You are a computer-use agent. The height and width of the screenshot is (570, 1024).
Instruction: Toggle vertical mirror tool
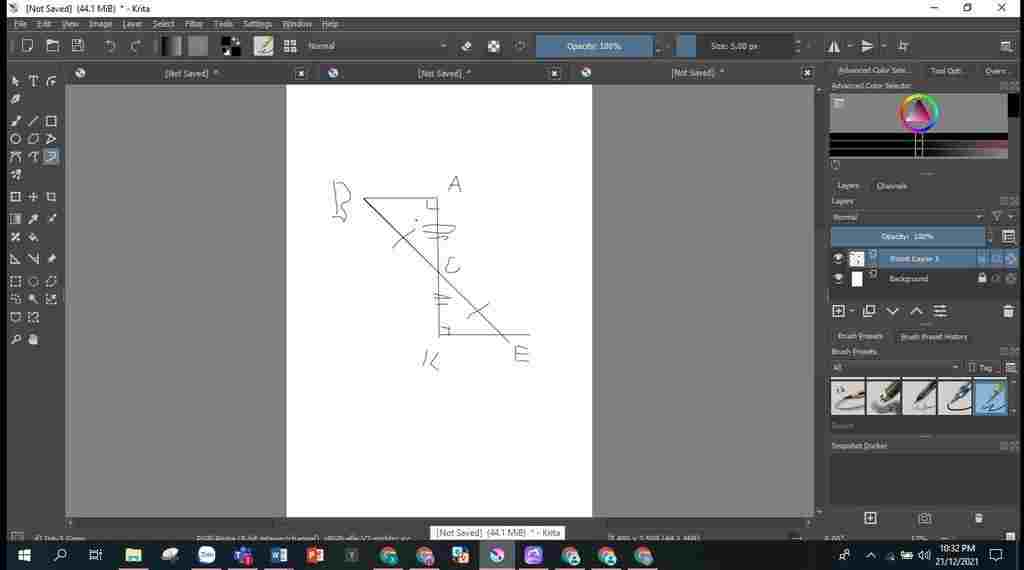point(867,46)
